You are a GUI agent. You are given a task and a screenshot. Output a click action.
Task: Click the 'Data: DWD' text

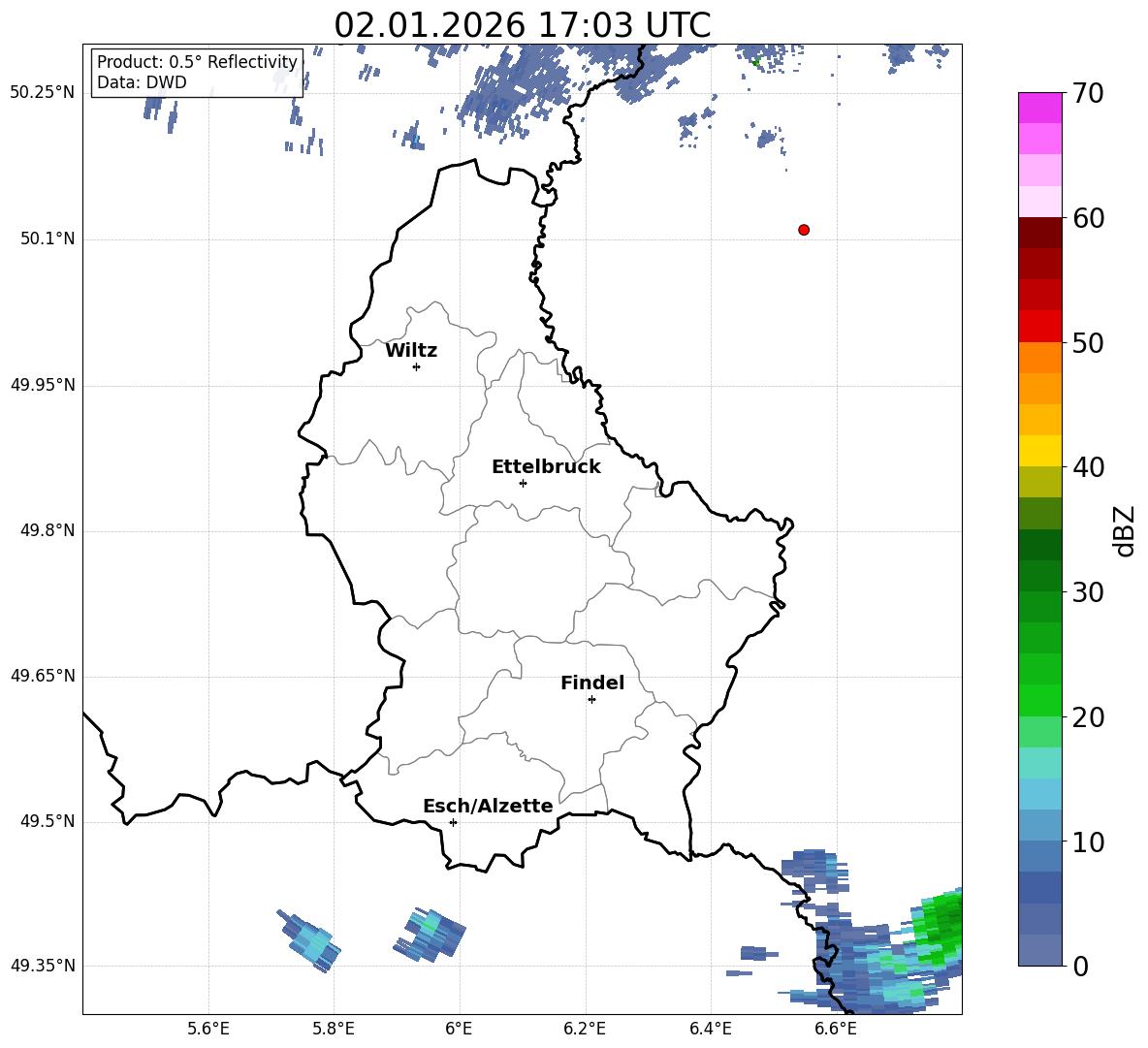coord(142,82)
